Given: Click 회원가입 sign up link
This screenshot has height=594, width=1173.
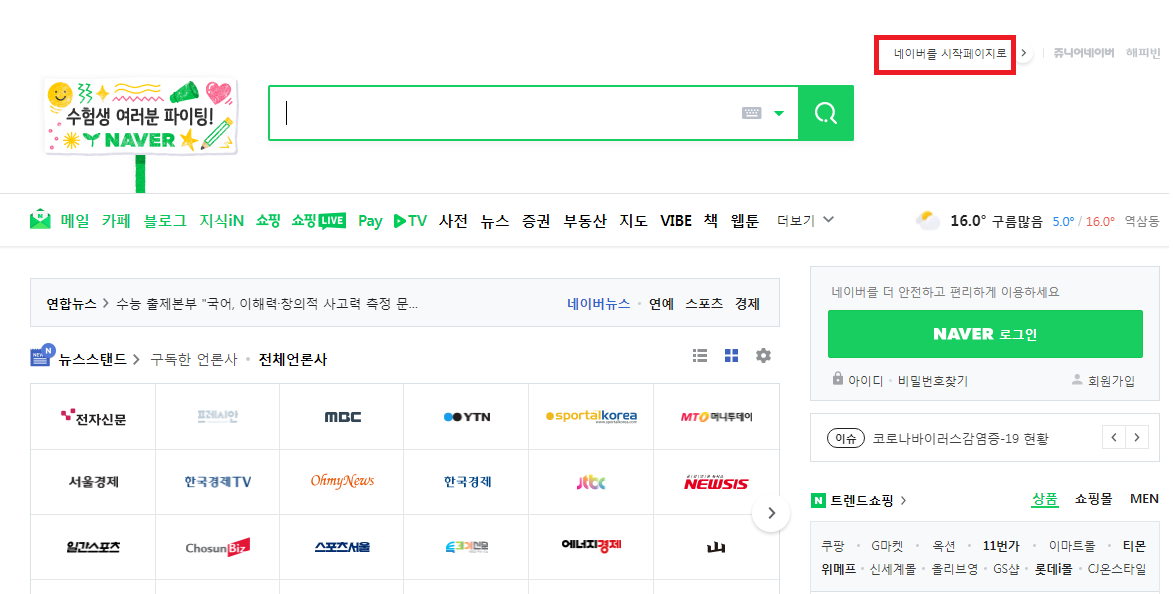Looking at the screenshot, I should click(x=1103, y=381).
